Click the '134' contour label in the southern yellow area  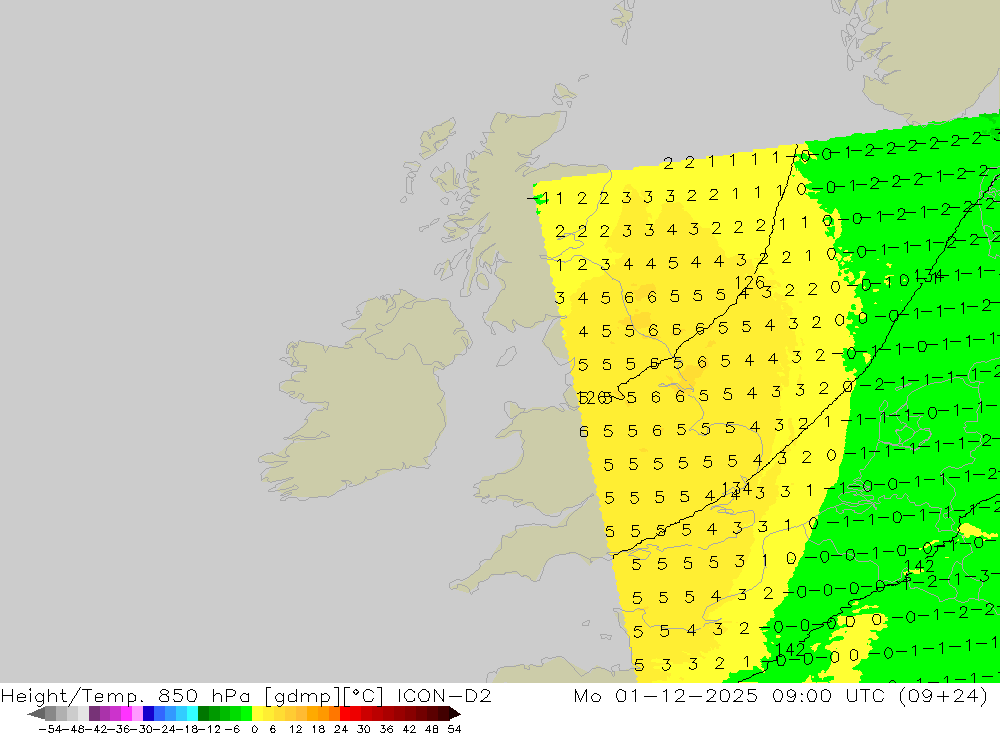pyautogui.click(x=736, y=489)
